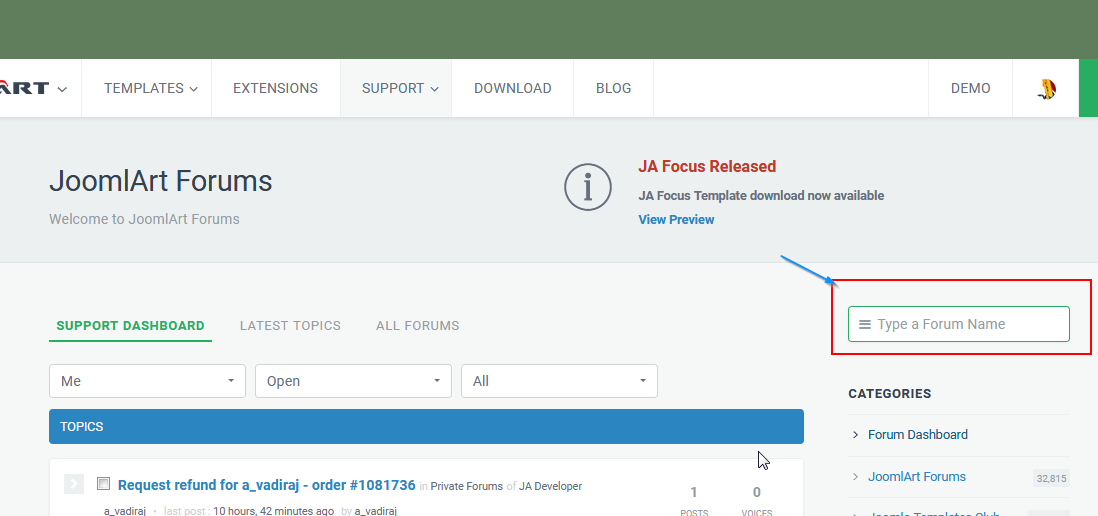Open the dropdown arrow next to logo
The image size is (1098, 516).
(x=62, y=89)
